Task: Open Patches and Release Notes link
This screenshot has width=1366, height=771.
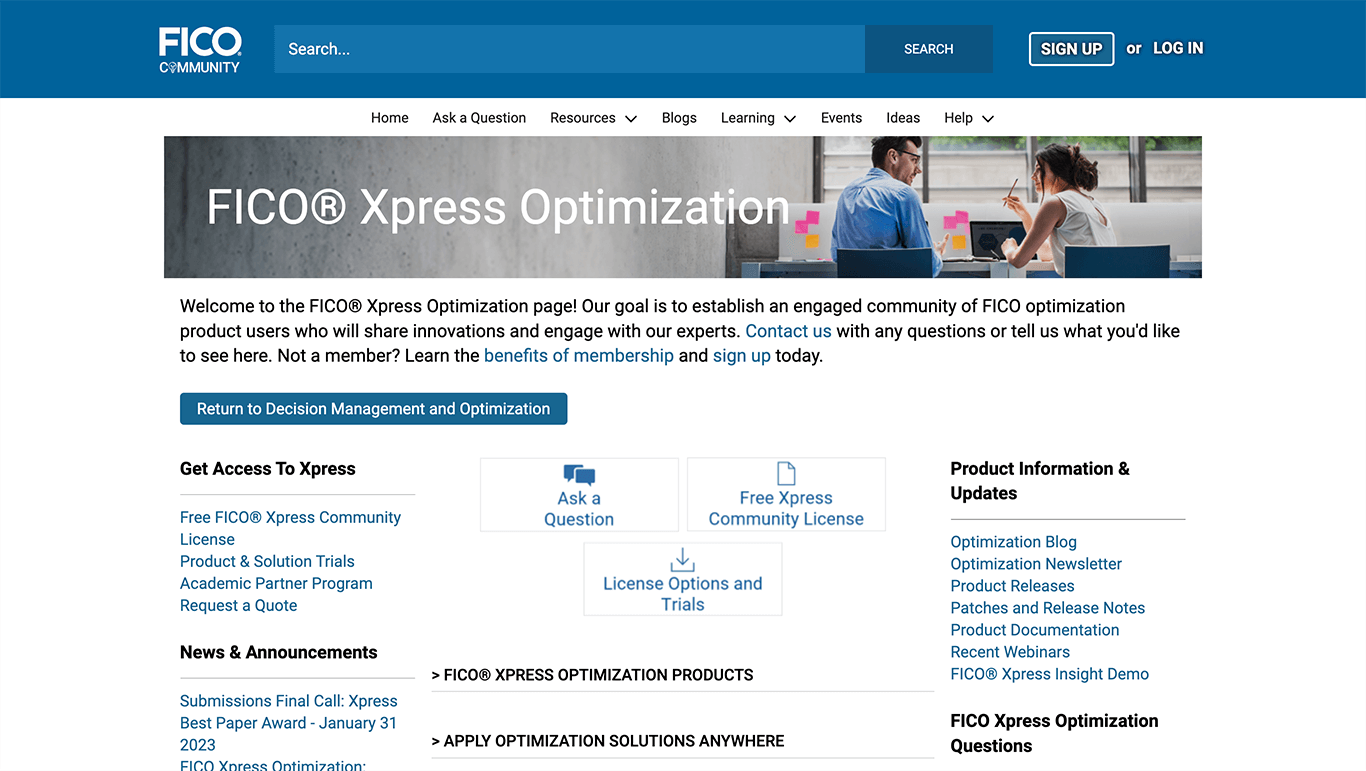Action: click(1048, 608)
